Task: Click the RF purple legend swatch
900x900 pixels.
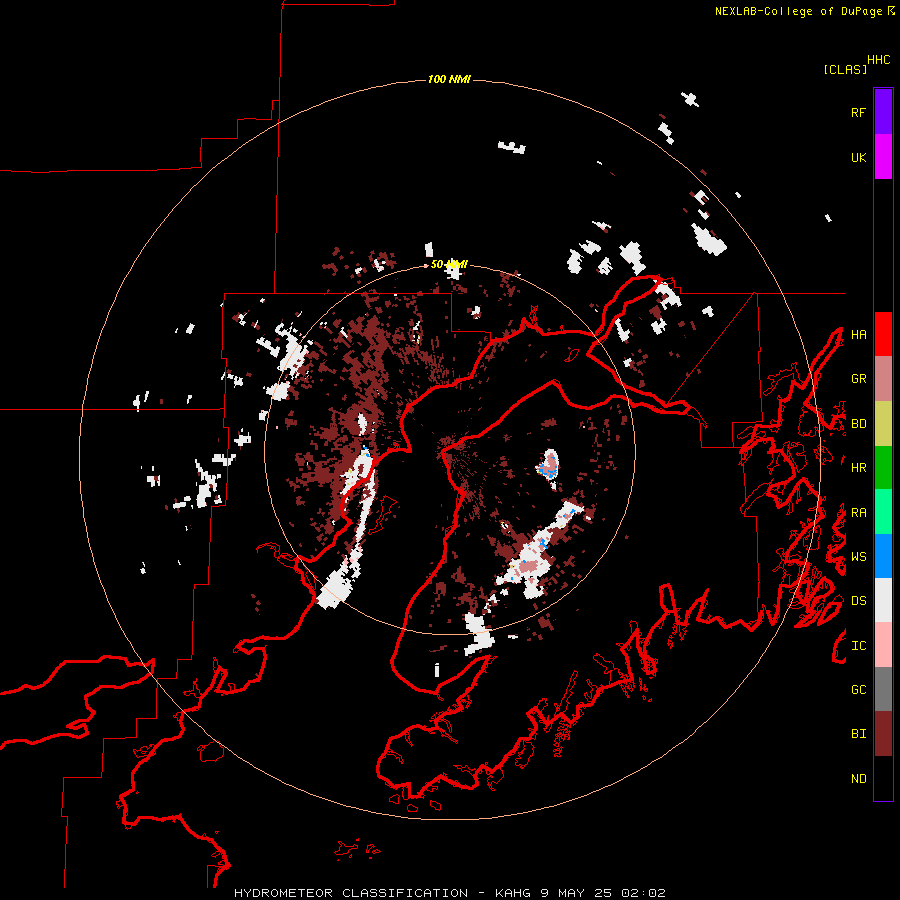Action: (883, 112)
